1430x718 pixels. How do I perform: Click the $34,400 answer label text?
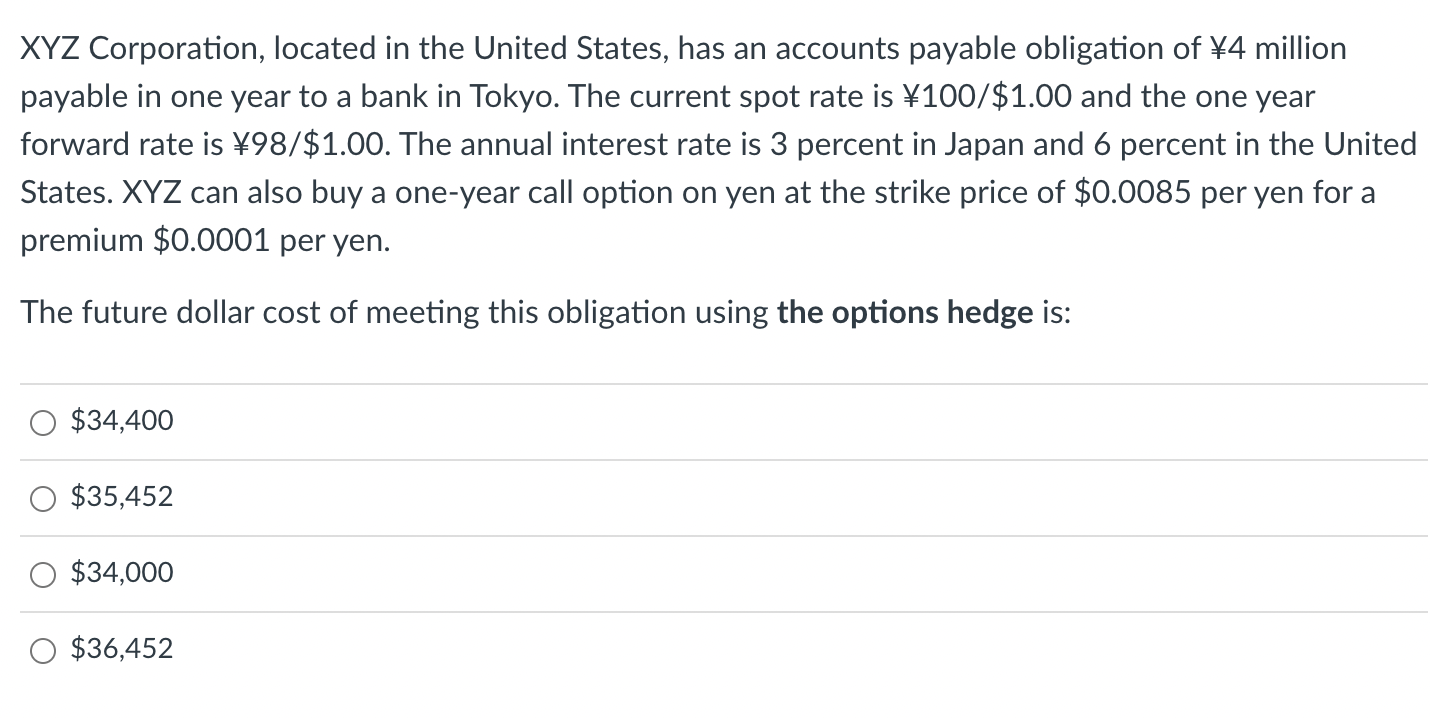[122, 422]
